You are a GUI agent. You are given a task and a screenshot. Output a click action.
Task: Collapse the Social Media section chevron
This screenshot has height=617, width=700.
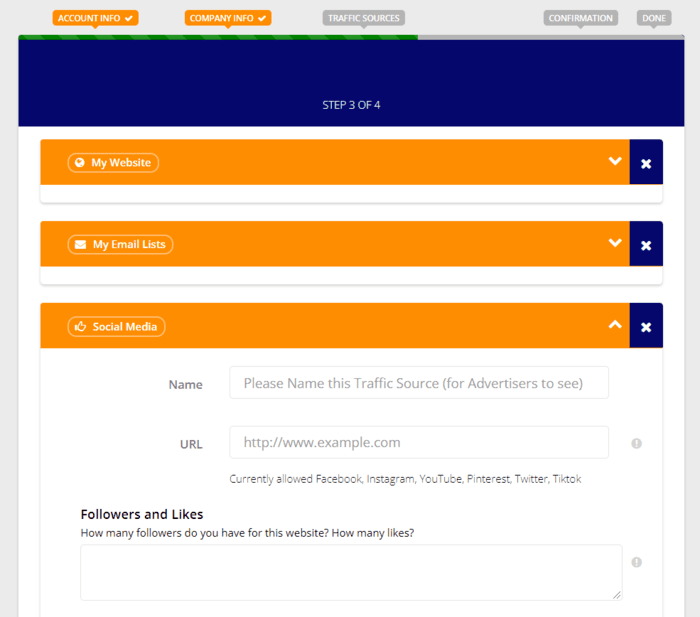point(615,325)
